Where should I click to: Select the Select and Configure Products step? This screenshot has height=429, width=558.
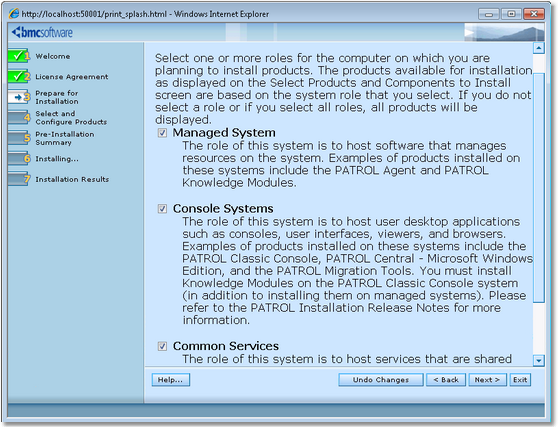(x=71, y=118)
